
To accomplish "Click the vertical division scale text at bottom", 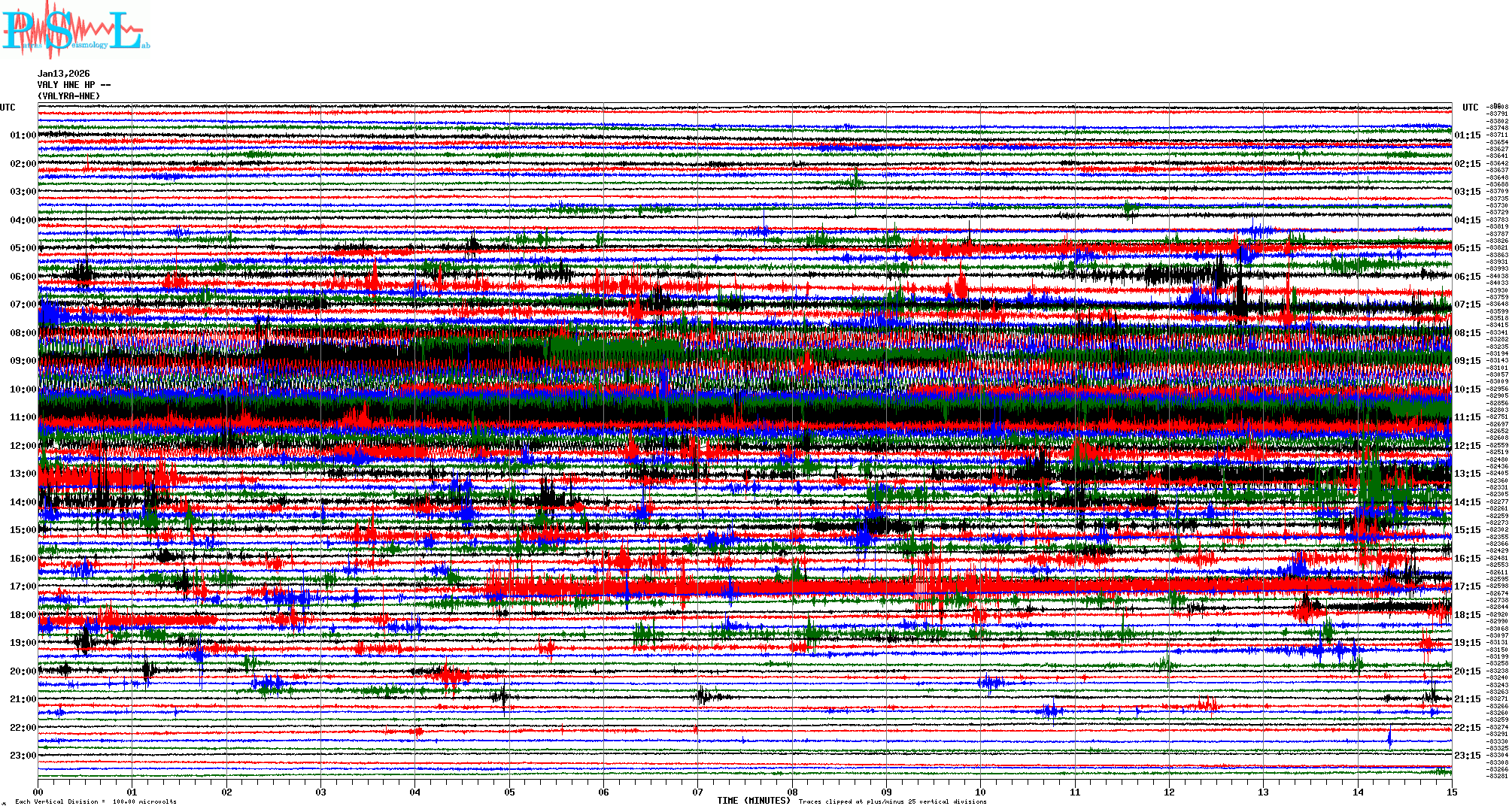I will coord(96,801).
